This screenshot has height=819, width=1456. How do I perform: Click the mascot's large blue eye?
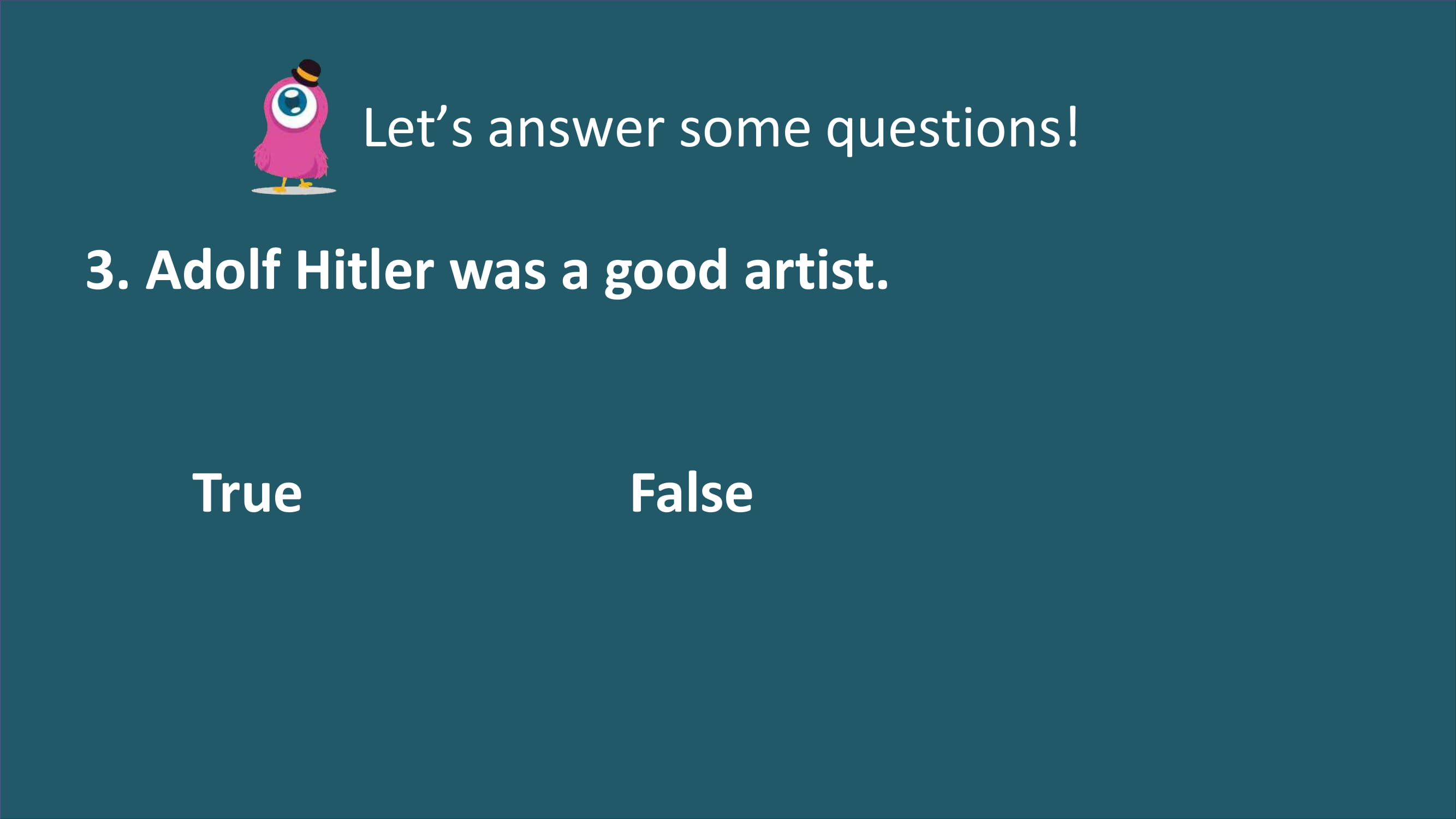[x=293, y=104]
